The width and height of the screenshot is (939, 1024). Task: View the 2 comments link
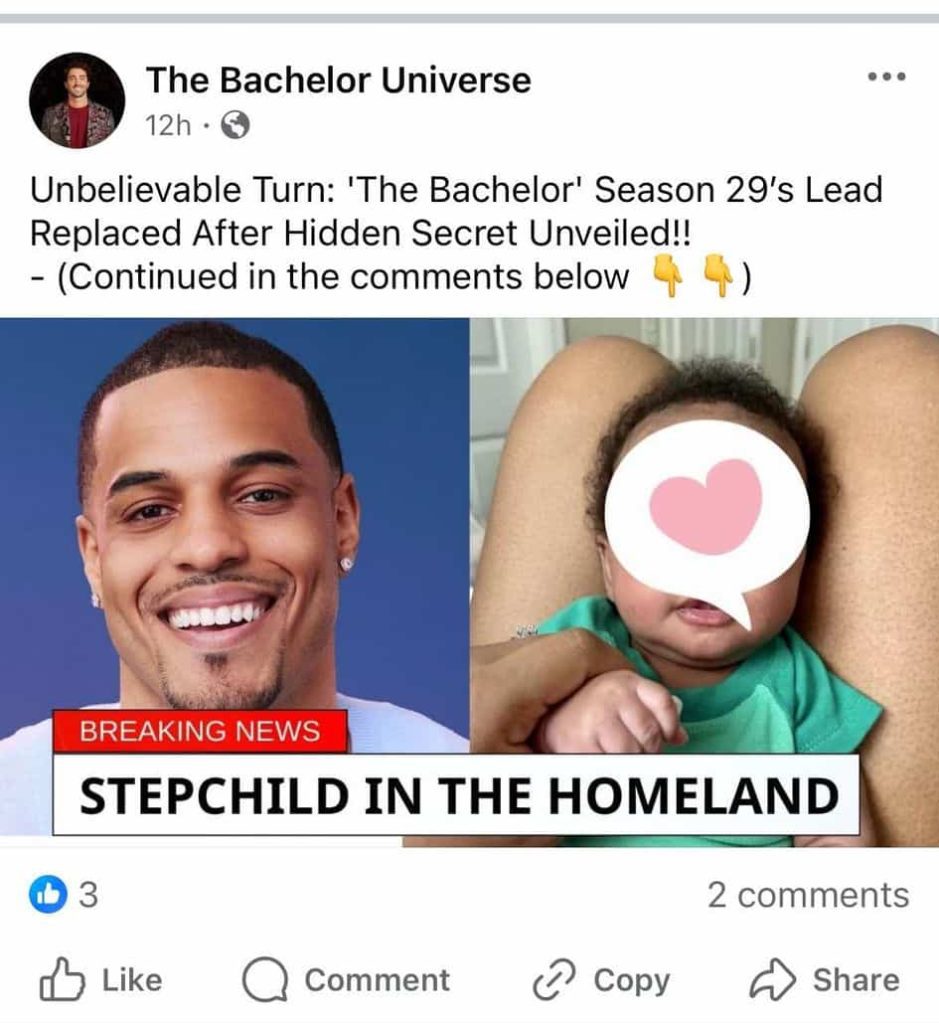click(x=808, y=895)
